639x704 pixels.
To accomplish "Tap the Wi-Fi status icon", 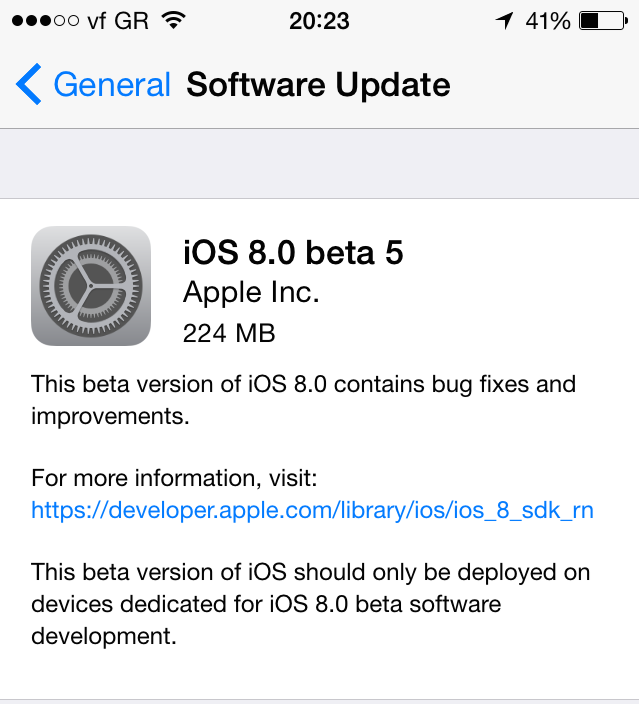I will (x=173, y=20).
